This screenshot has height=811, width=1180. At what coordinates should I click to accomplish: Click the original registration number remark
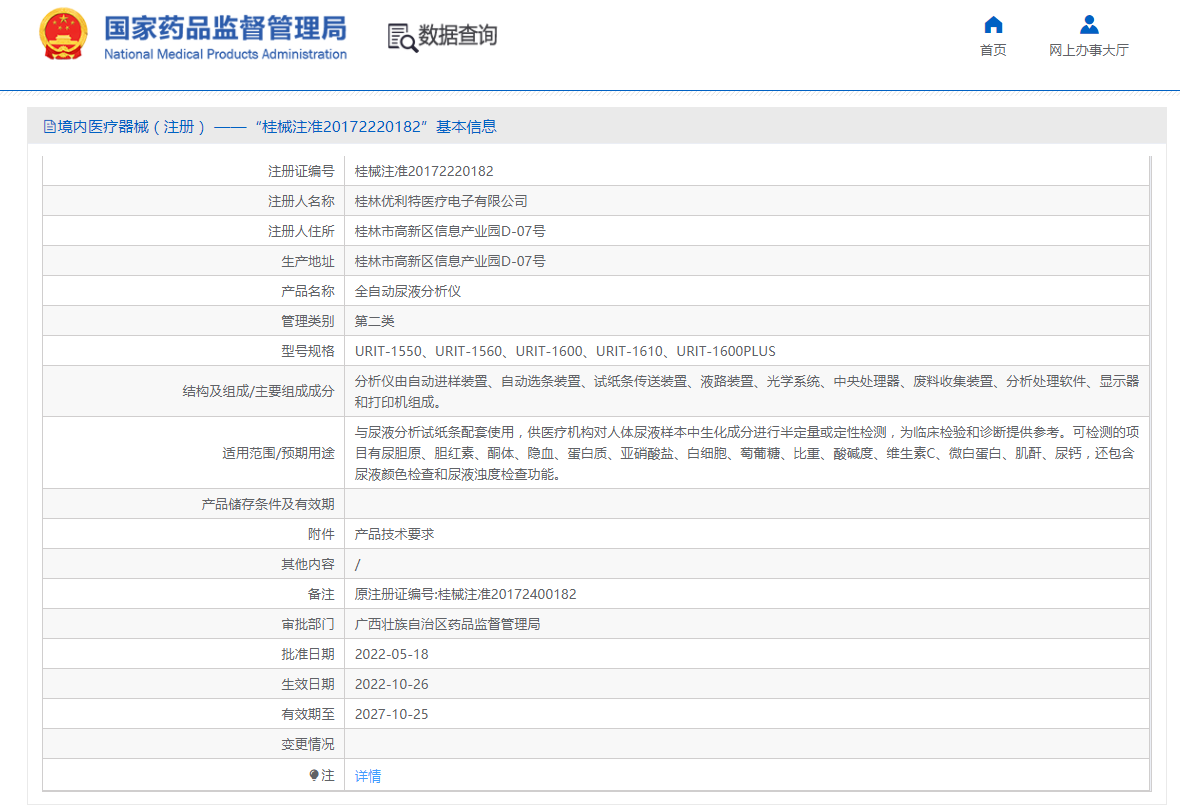click(x=465, y=594)
